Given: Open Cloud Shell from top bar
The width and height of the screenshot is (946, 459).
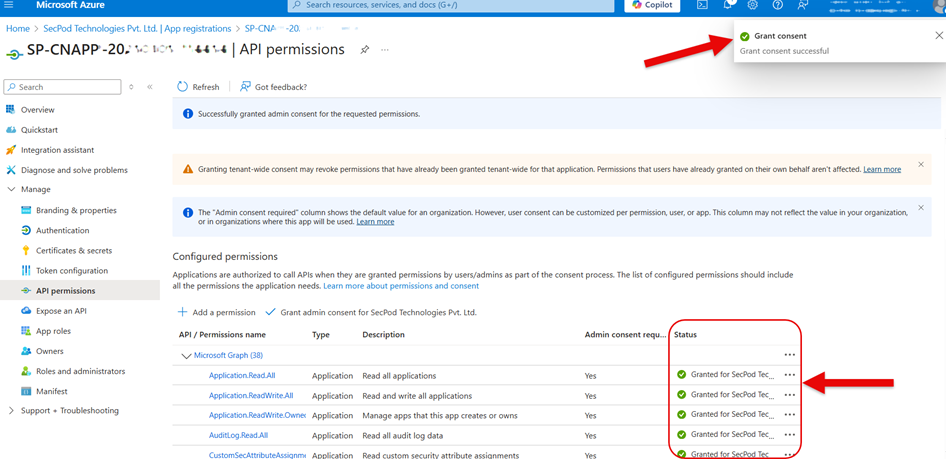Looking at the screenshot, I should pos(702,5).
